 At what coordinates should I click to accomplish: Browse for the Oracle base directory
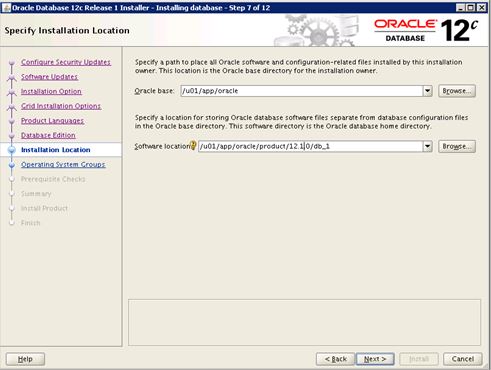(x=457, y=91)
